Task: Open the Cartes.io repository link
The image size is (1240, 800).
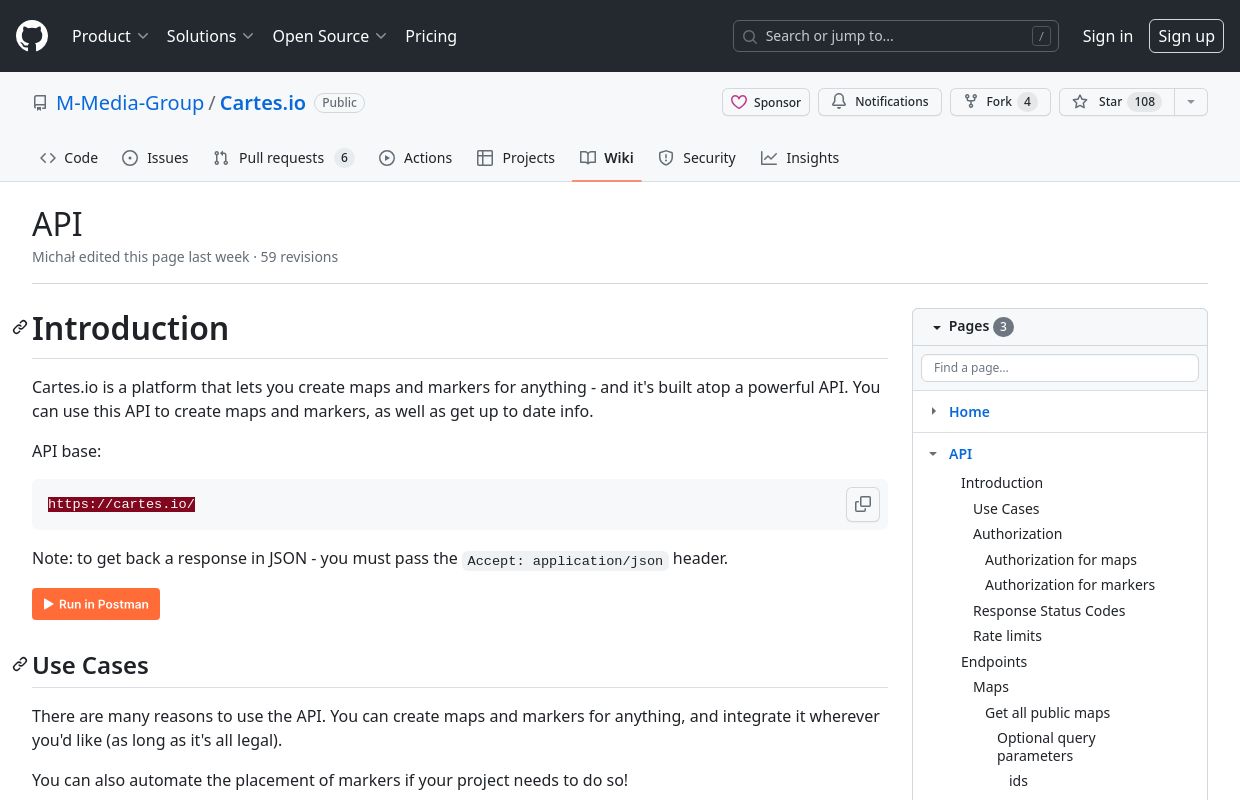Action: click(263, 103)
